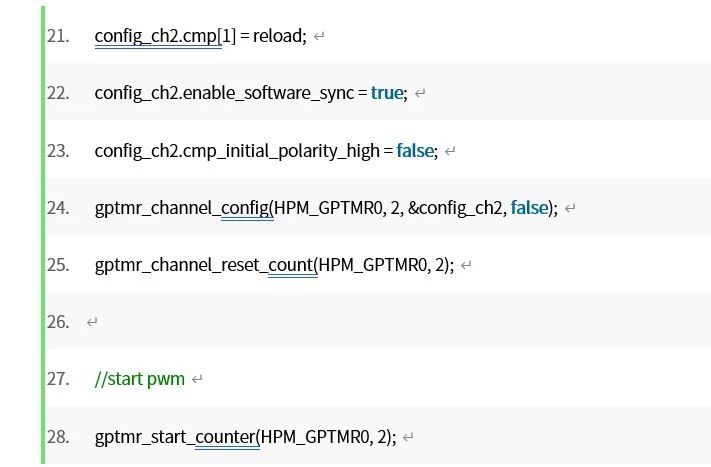Viewport: 711px width, 467px height.
Task: Click the return mark after reload;
Action: click(x=319, y=36)
